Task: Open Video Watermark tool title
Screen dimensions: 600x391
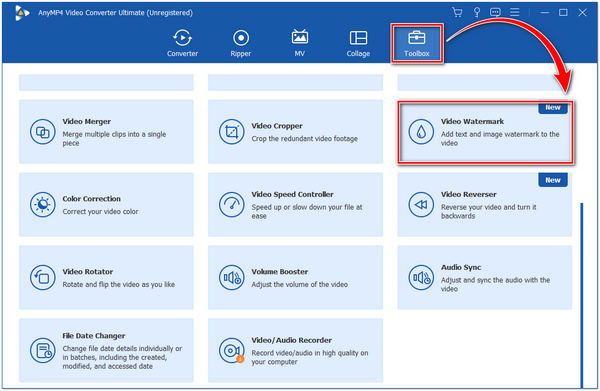Action: [472, 121]
